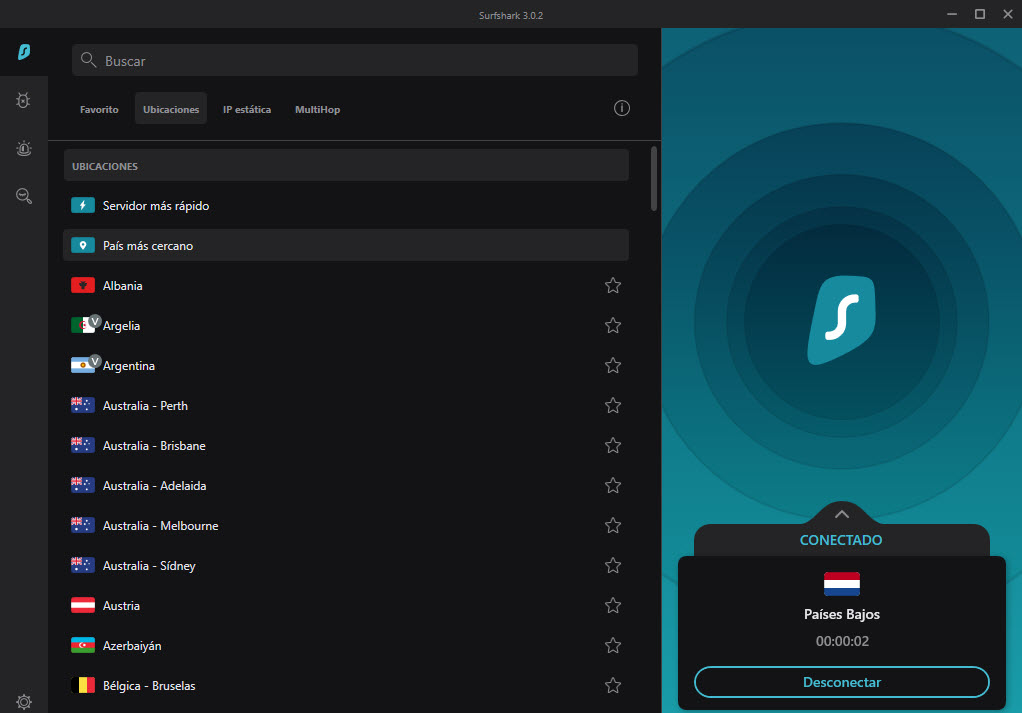1022x713 pixels.
Task: Switch to the MultiHop tab
Action: [317, 109]
